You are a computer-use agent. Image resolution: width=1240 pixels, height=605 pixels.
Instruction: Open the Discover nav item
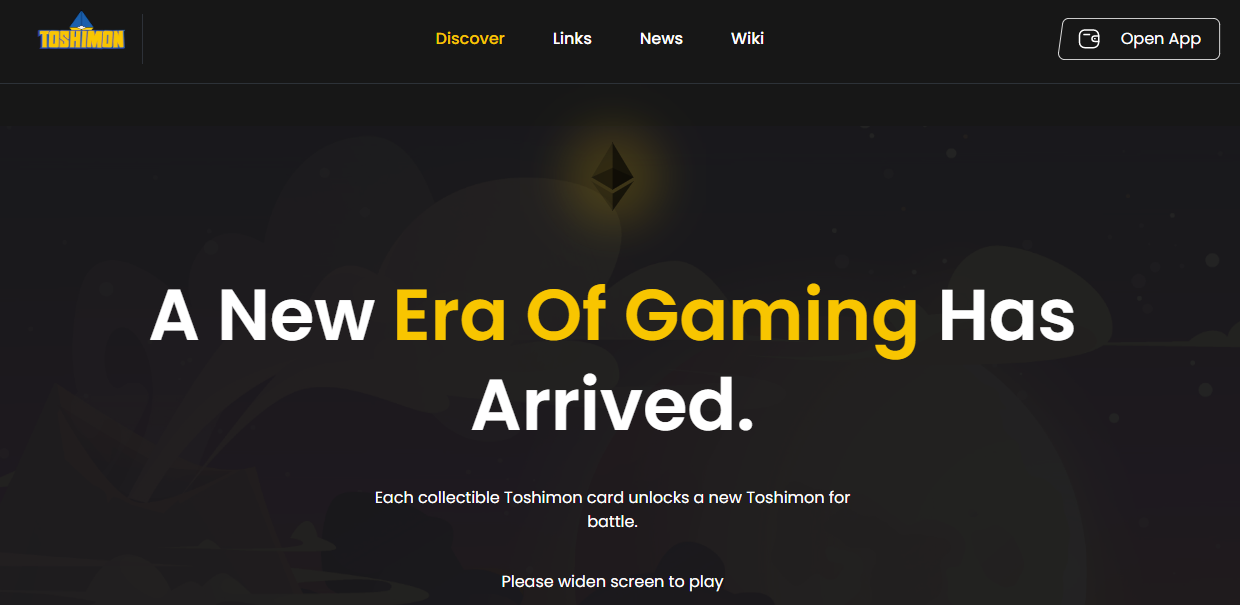coord(470,39)
